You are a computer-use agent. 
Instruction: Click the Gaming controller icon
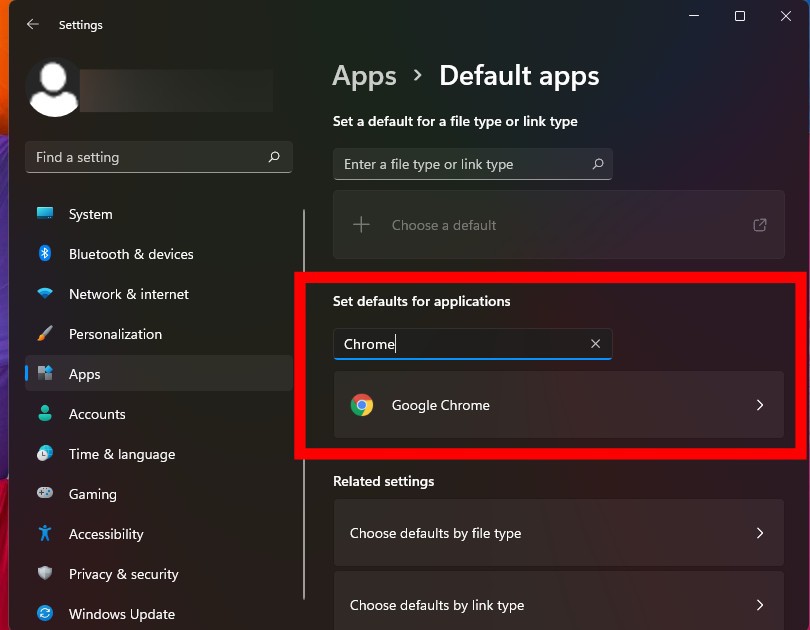coord(45,493)
